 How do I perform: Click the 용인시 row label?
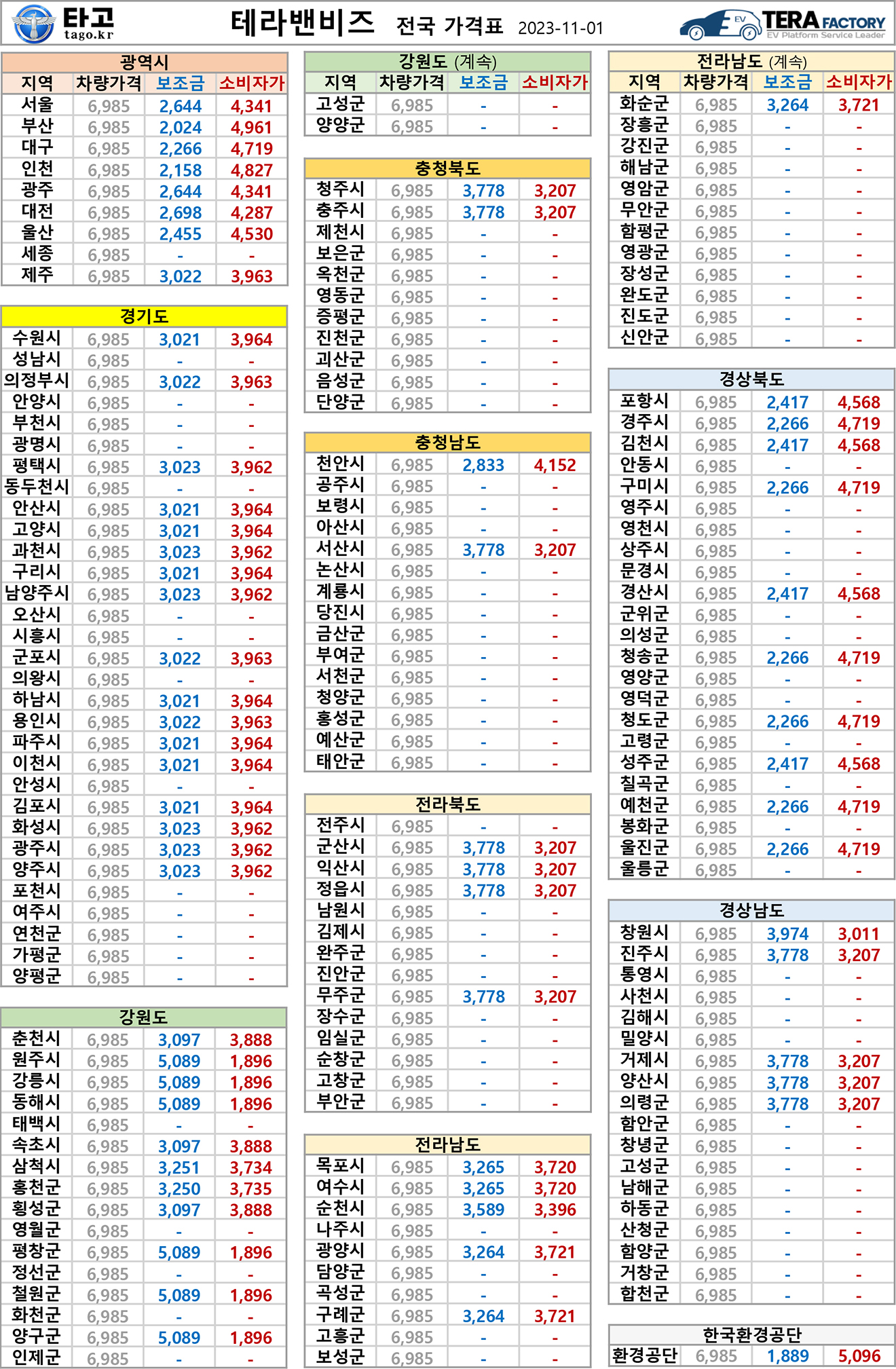coord(37,721)
